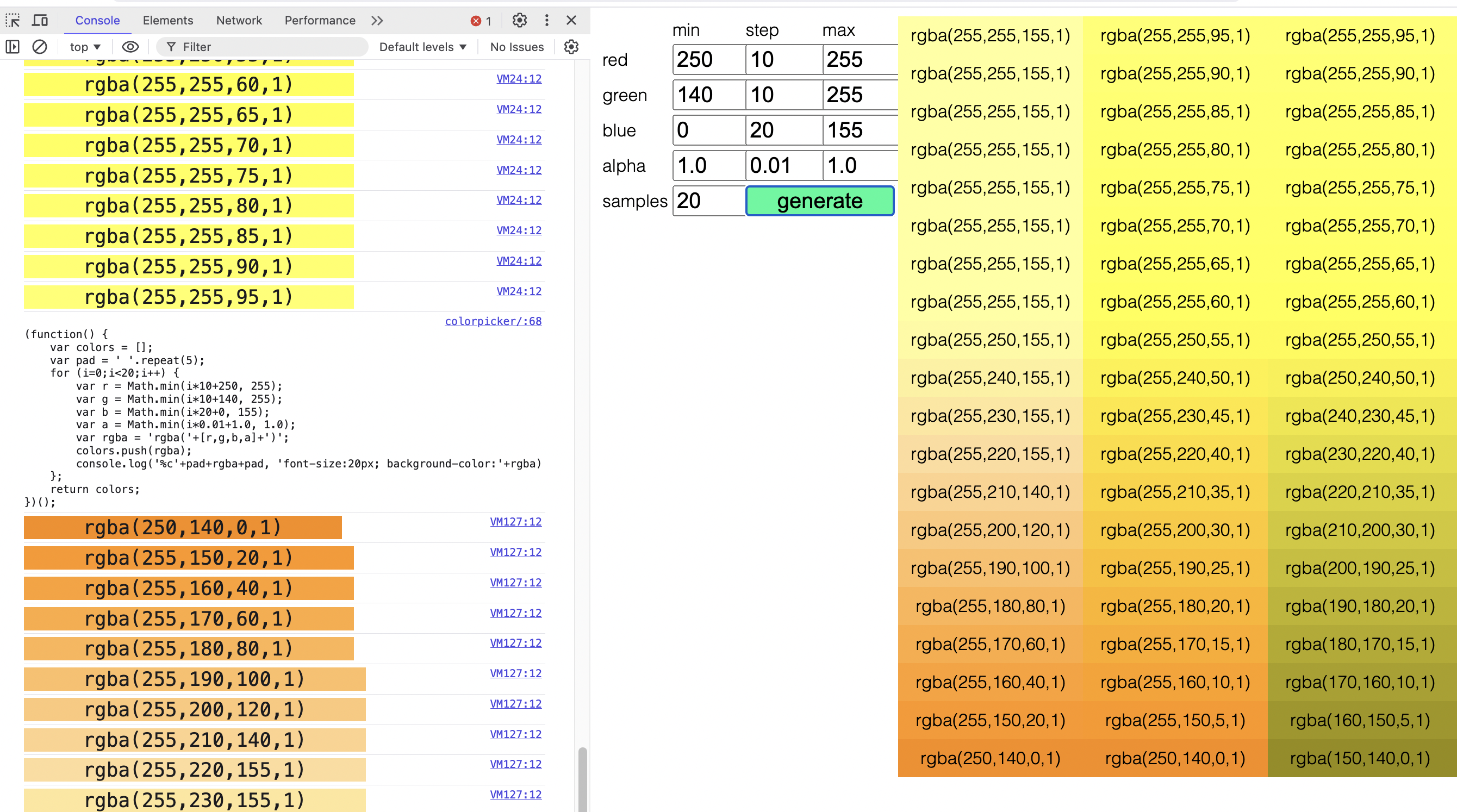
Task: Toggle the filter icon in console
Action: pos(169,47)
